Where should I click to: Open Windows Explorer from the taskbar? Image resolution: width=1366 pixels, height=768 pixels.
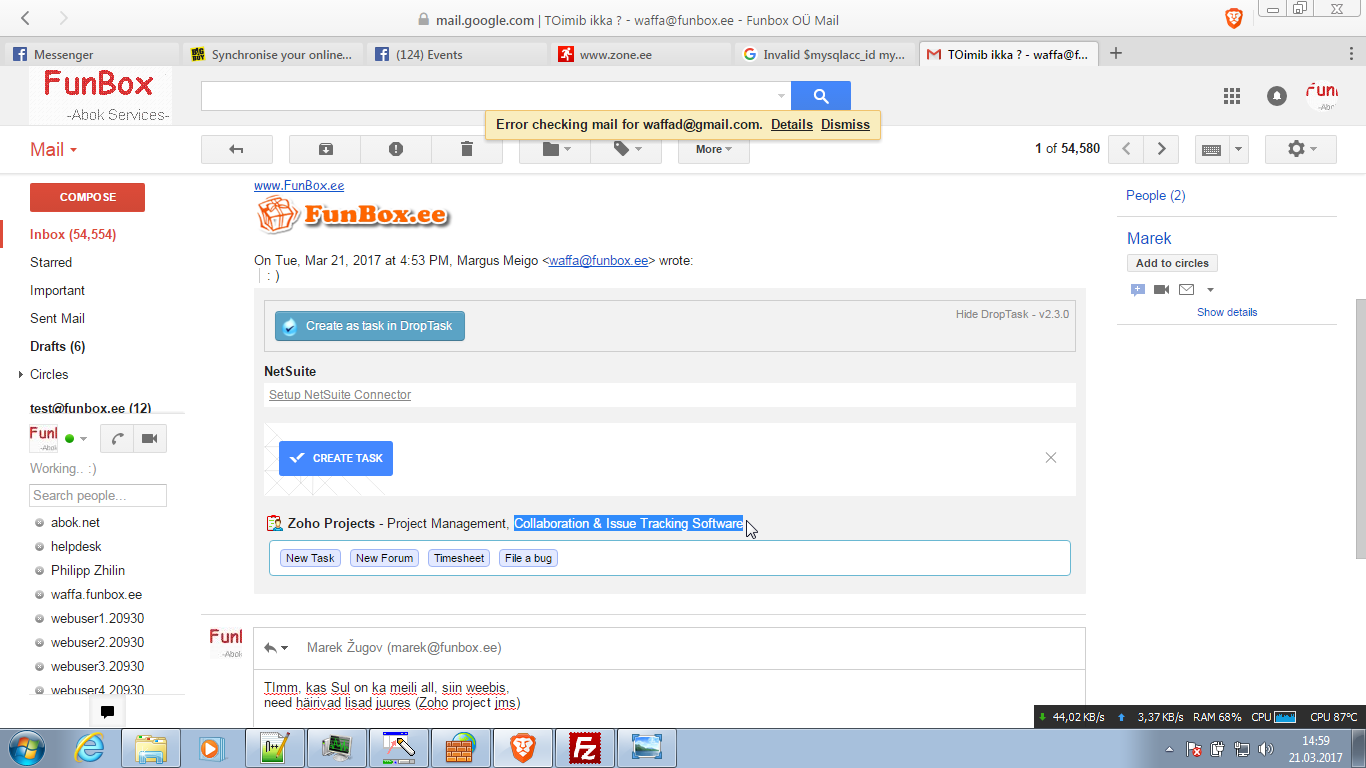pos(151,748)
